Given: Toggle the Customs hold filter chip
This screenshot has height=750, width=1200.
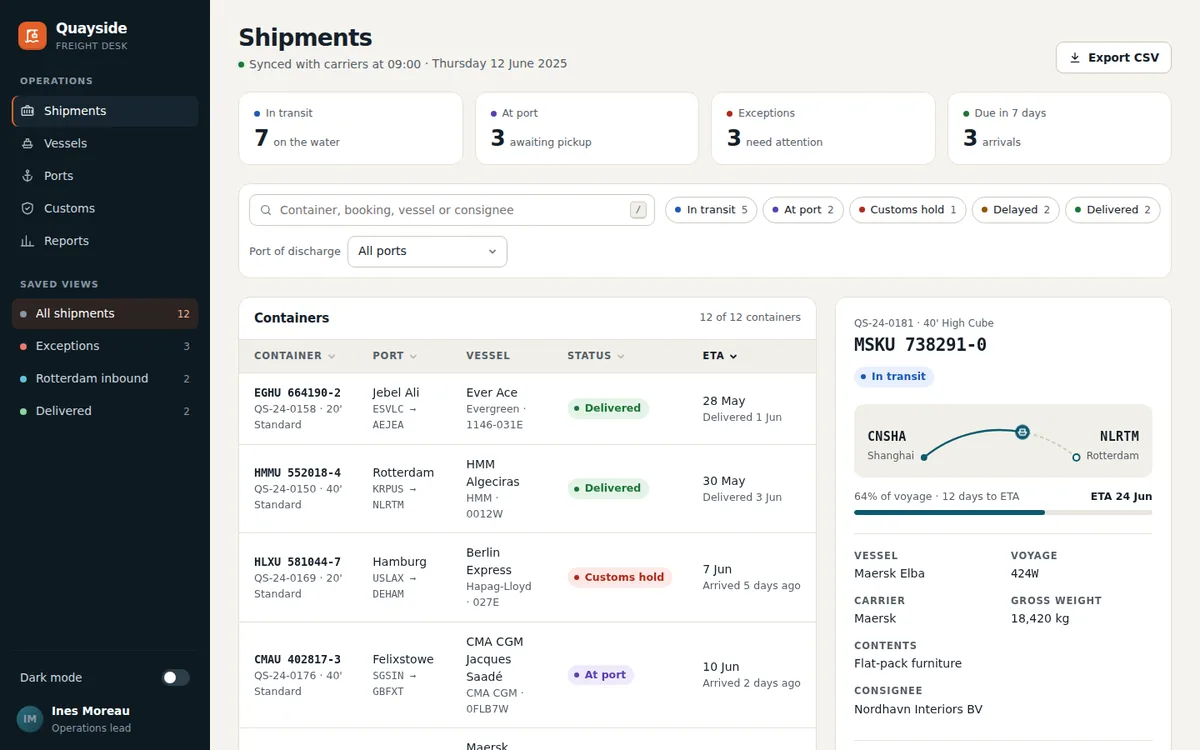Looking at the screenshot, I should pos(908,210).
